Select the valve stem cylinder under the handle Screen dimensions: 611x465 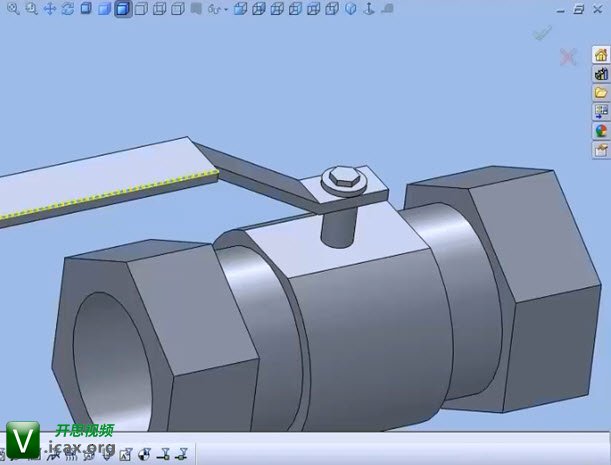339,228
